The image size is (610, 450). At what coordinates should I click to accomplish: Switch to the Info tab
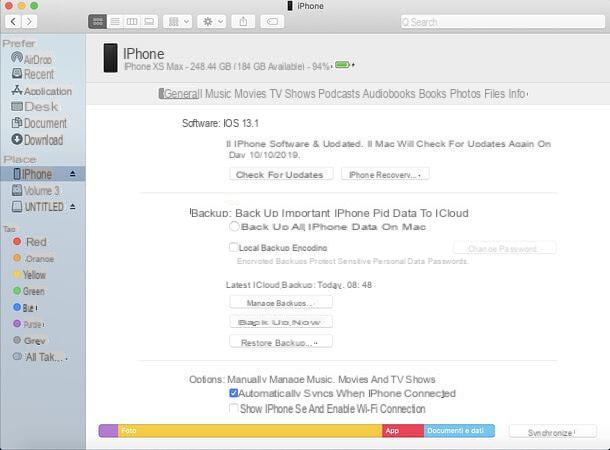click(x=517, y=94)
